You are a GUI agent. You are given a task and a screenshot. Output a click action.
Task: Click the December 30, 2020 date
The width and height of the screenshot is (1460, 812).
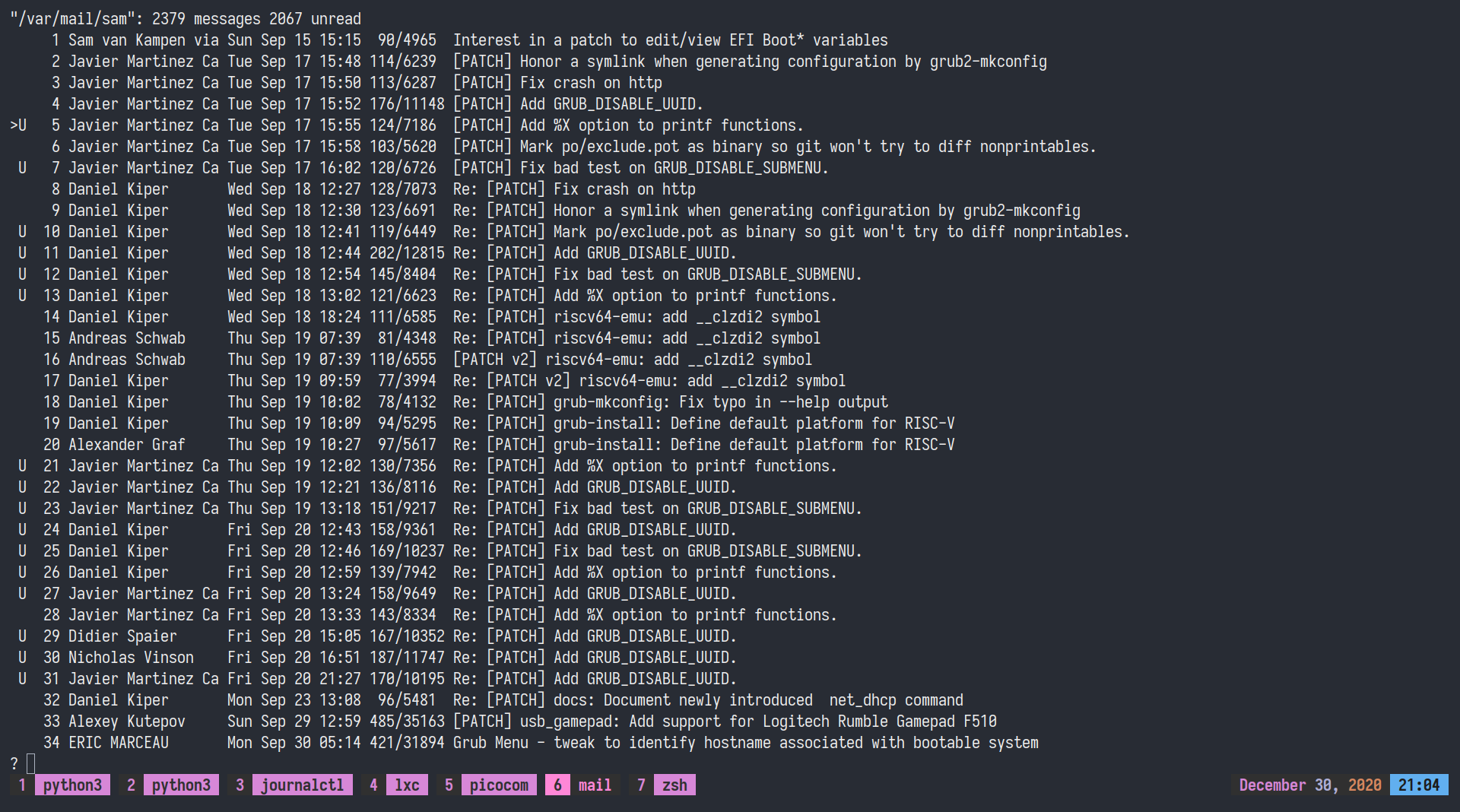pos(1309,785)
